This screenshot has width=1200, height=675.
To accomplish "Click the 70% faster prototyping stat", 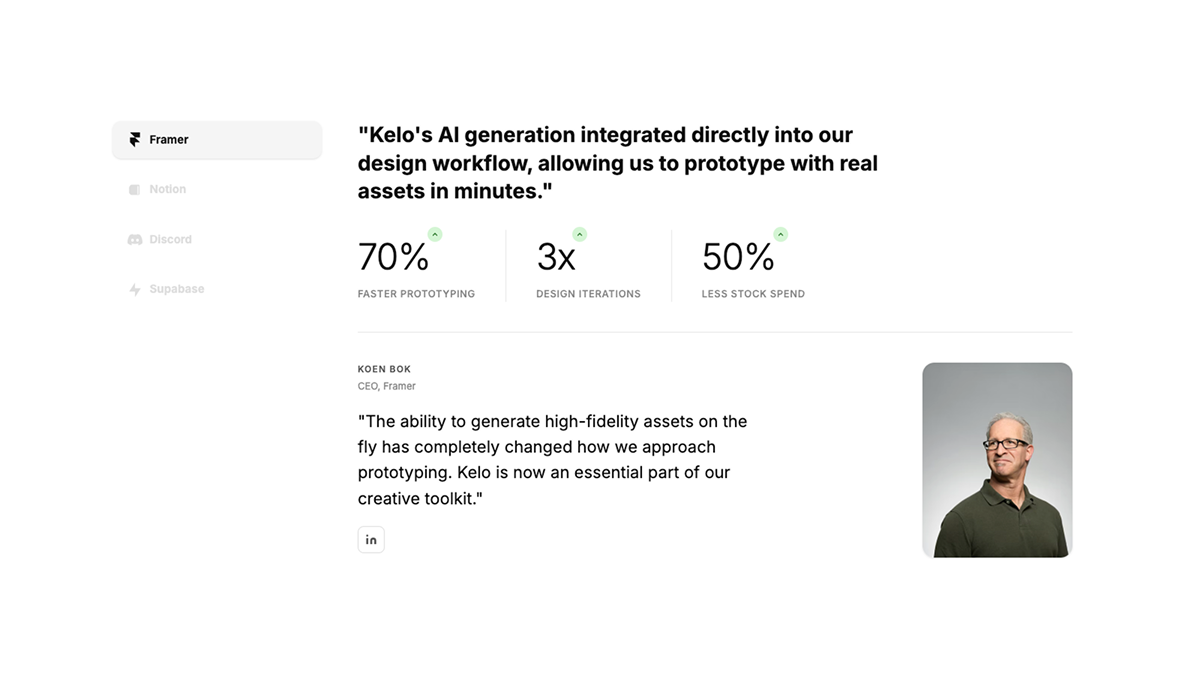I will pyautogui.click(x=394, y=258).
